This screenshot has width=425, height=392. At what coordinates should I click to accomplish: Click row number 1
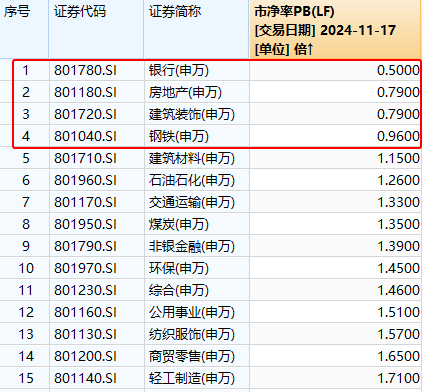pyautogui.click(x=26, y=70)
